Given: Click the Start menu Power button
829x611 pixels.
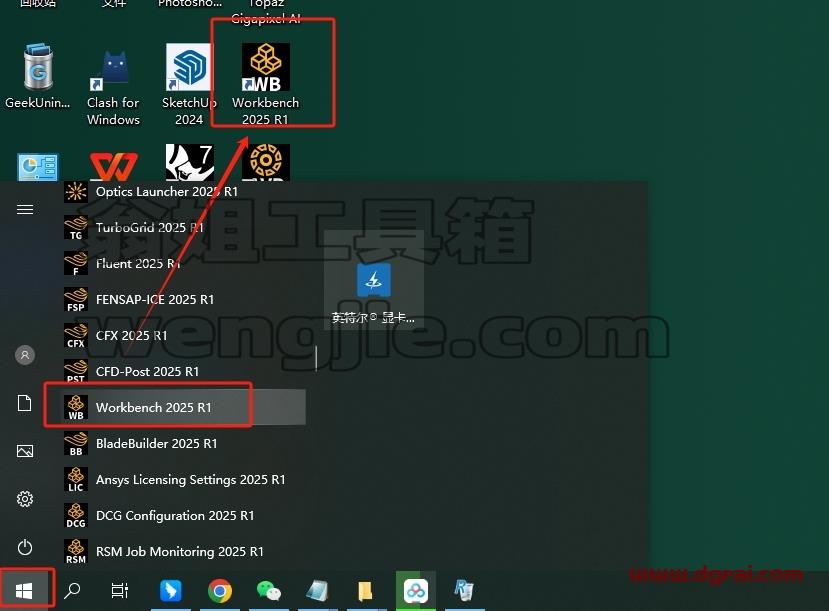Looking at the screenshot, I should (25, 547).
